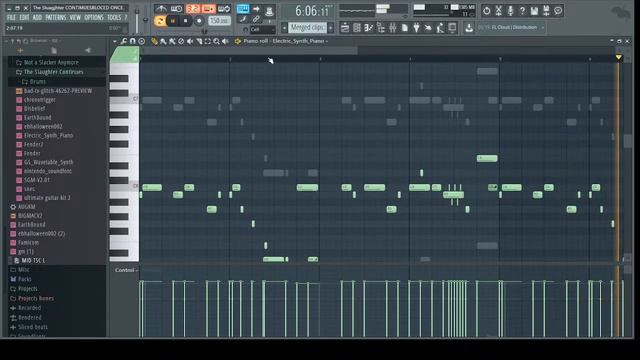Screen dimensions: 640x360
Task: Open the piano roll menu arrow
Action: point(114,41)
